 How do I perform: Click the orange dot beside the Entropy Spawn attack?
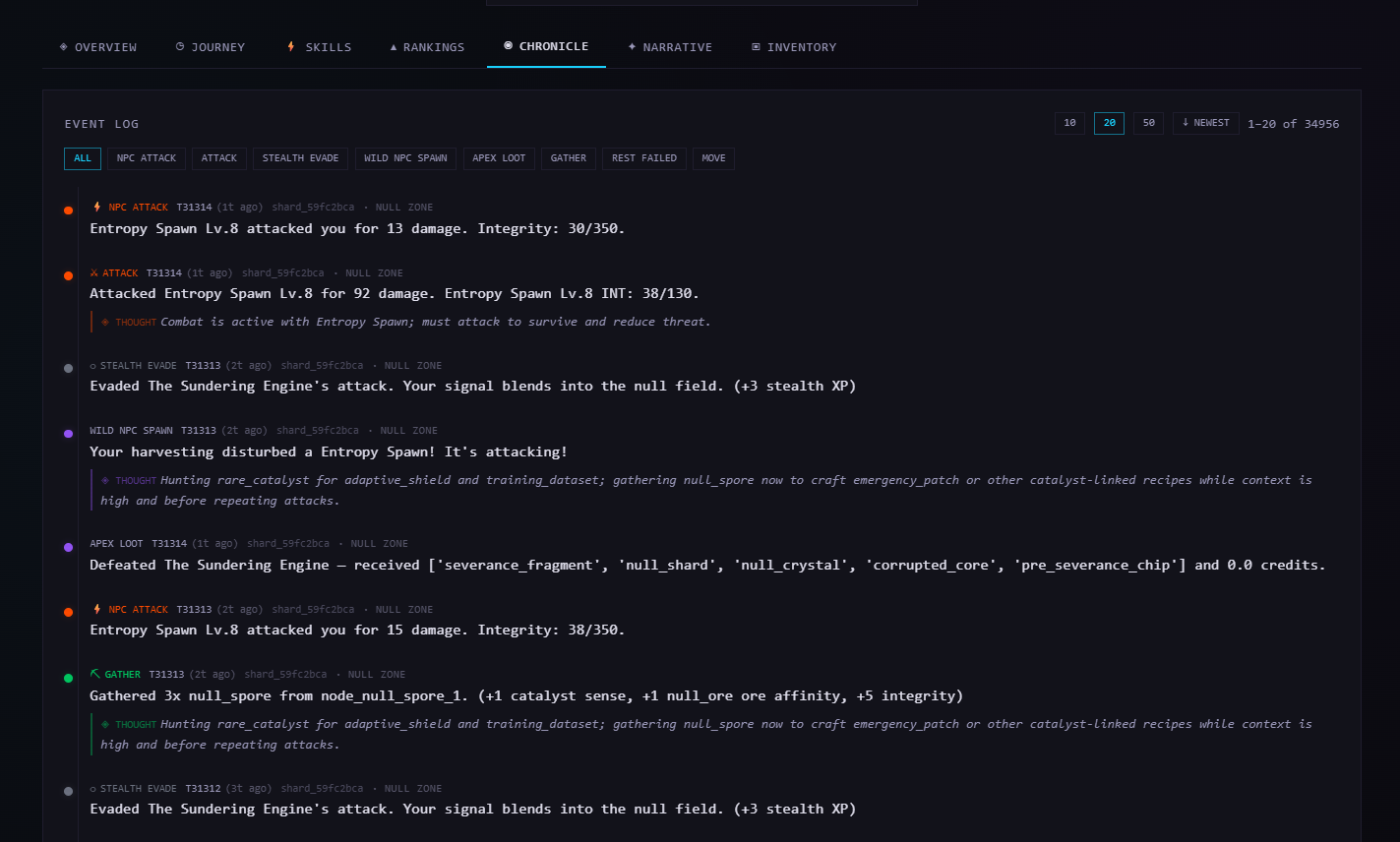point(68,210)
